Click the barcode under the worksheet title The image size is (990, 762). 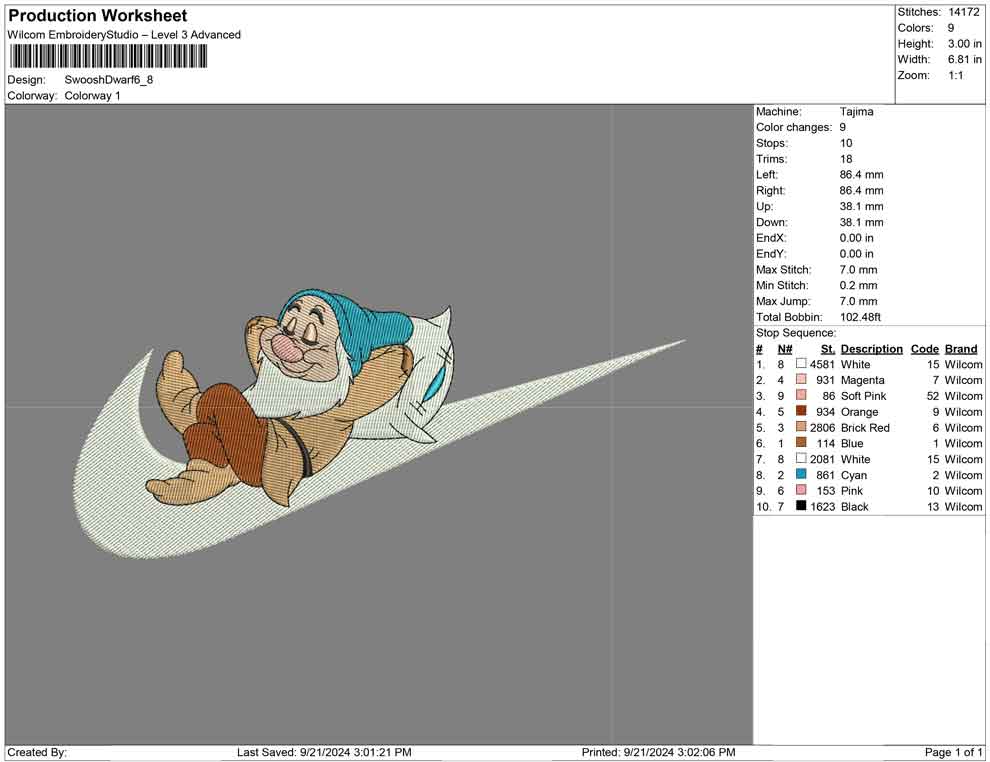(x=108, y=56)
